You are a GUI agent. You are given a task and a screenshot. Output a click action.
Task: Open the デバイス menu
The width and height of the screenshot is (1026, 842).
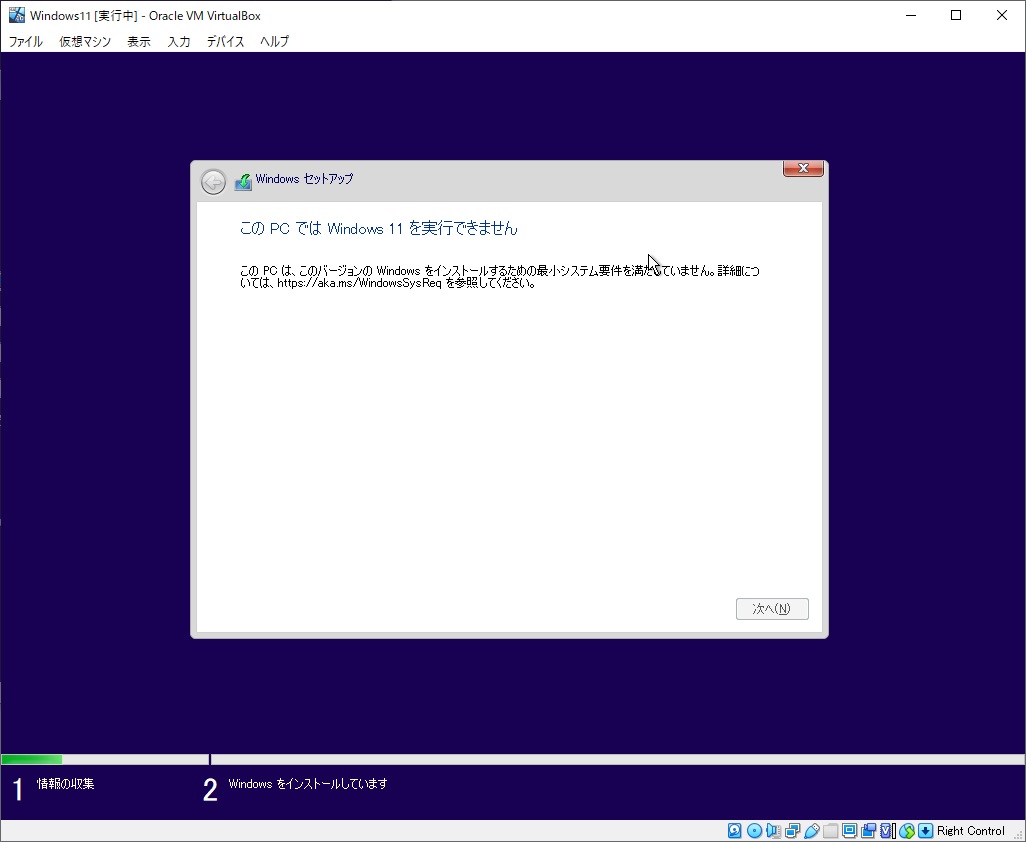tap(225, 41)
